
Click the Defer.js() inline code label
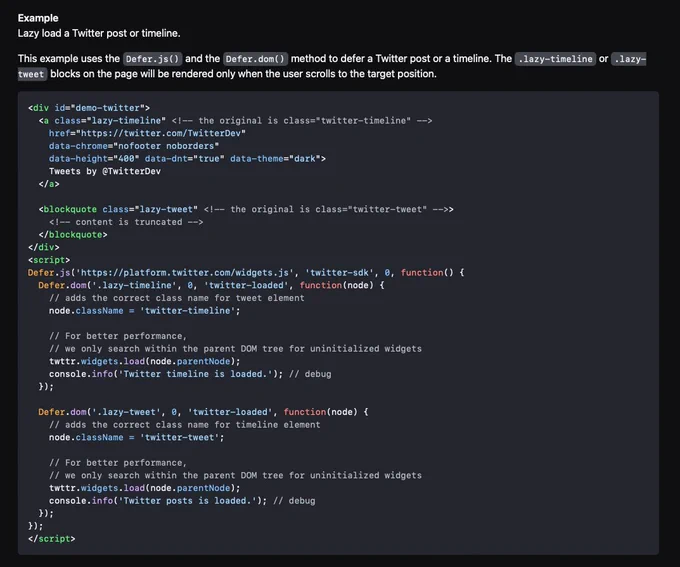coord(152,59)
